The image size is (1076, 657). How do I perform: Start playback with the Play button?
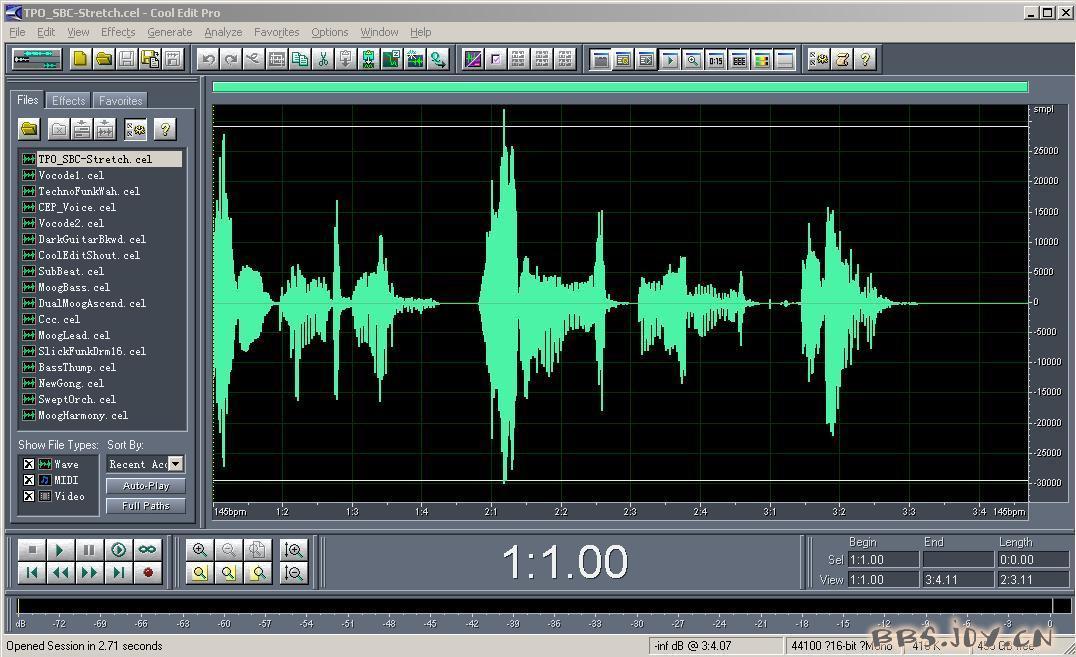click(x=60, y=550)
